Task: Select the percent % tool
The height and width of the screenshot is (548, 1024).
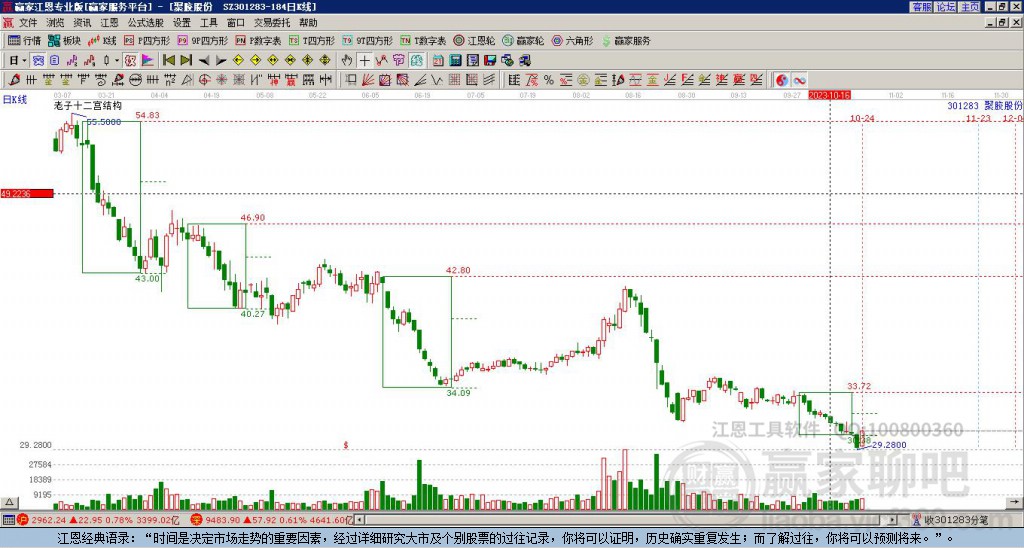Action: pos(549,80)
